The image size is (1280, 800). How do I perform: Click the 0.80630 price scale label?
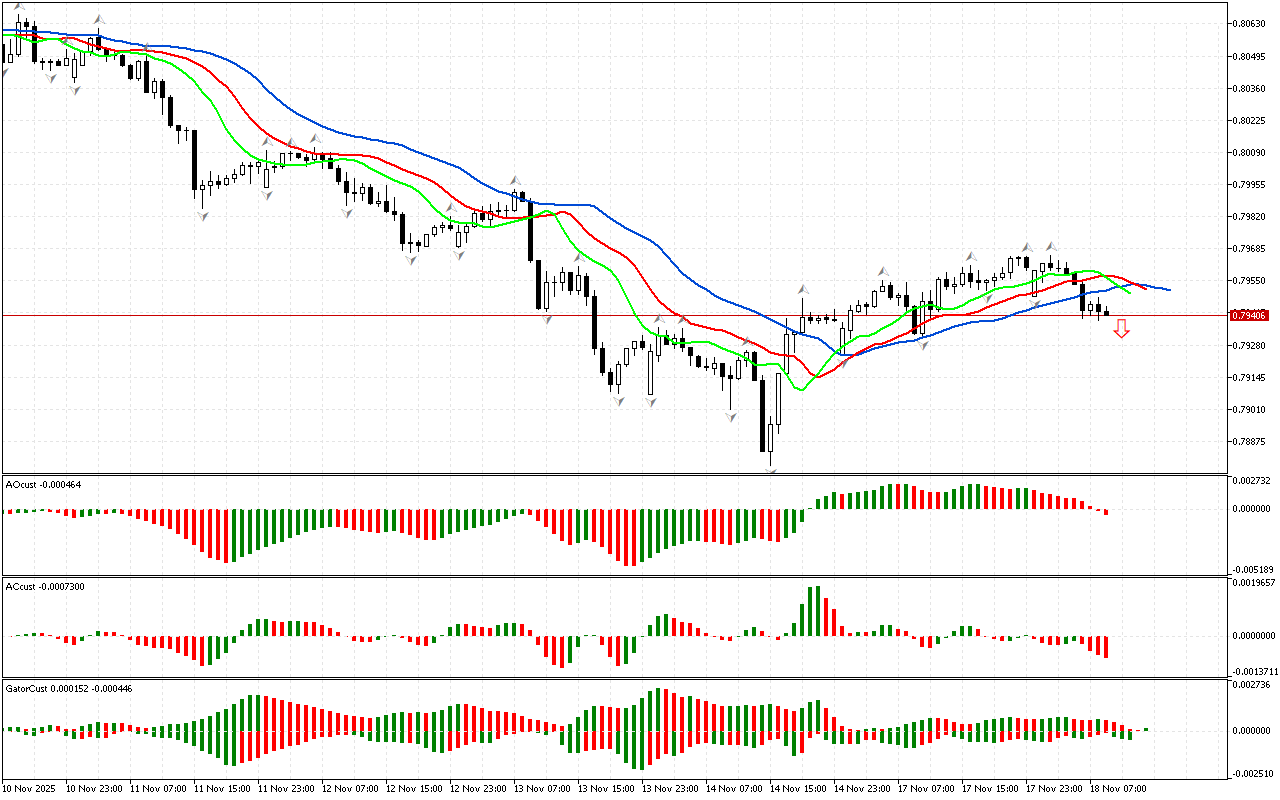click(1250, 23)
